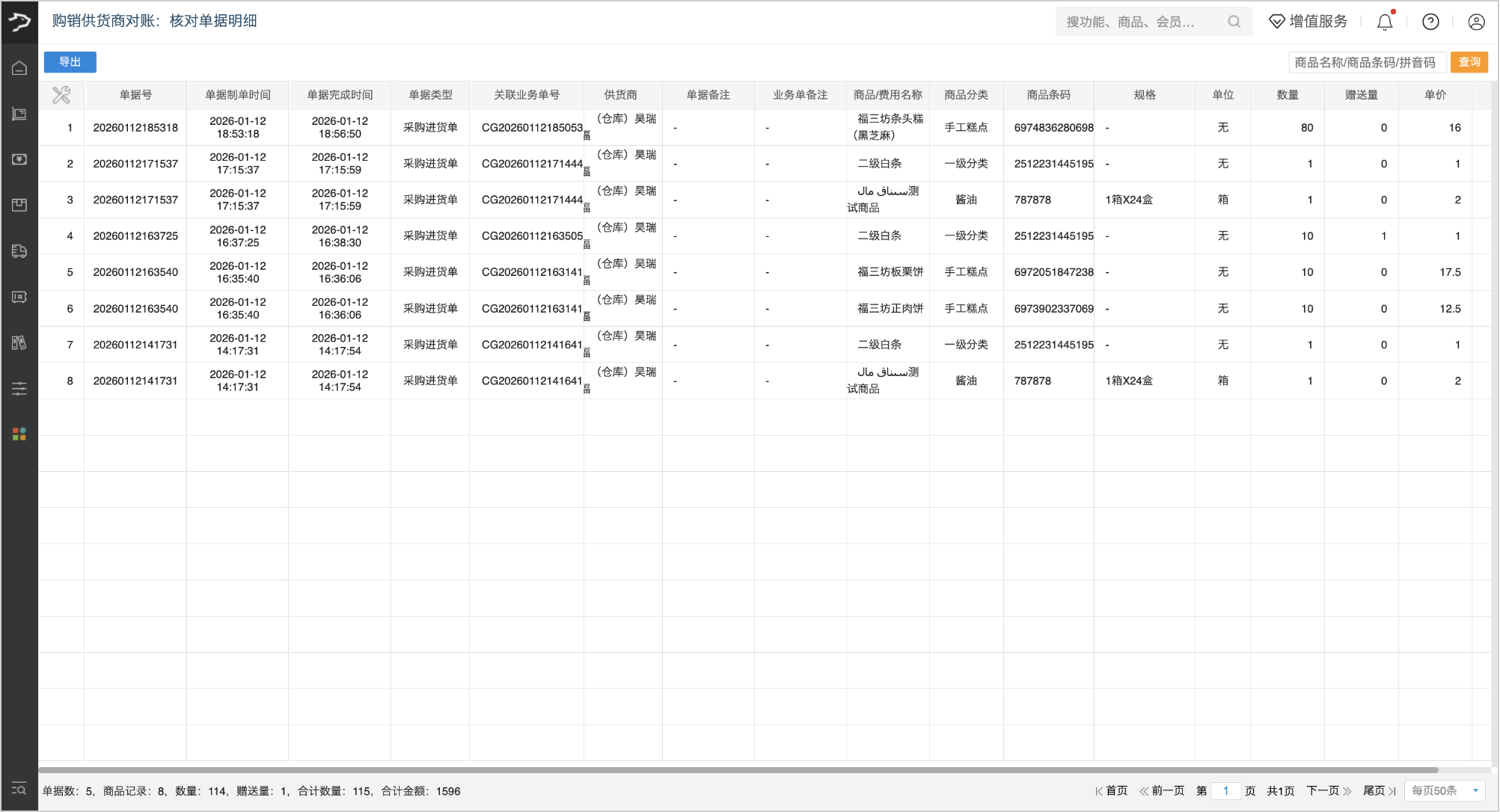The image size is (1500, 812).
Task: Open the sliders settings sidebar icon
Action: pyautogui.click(x=19, y=388)
